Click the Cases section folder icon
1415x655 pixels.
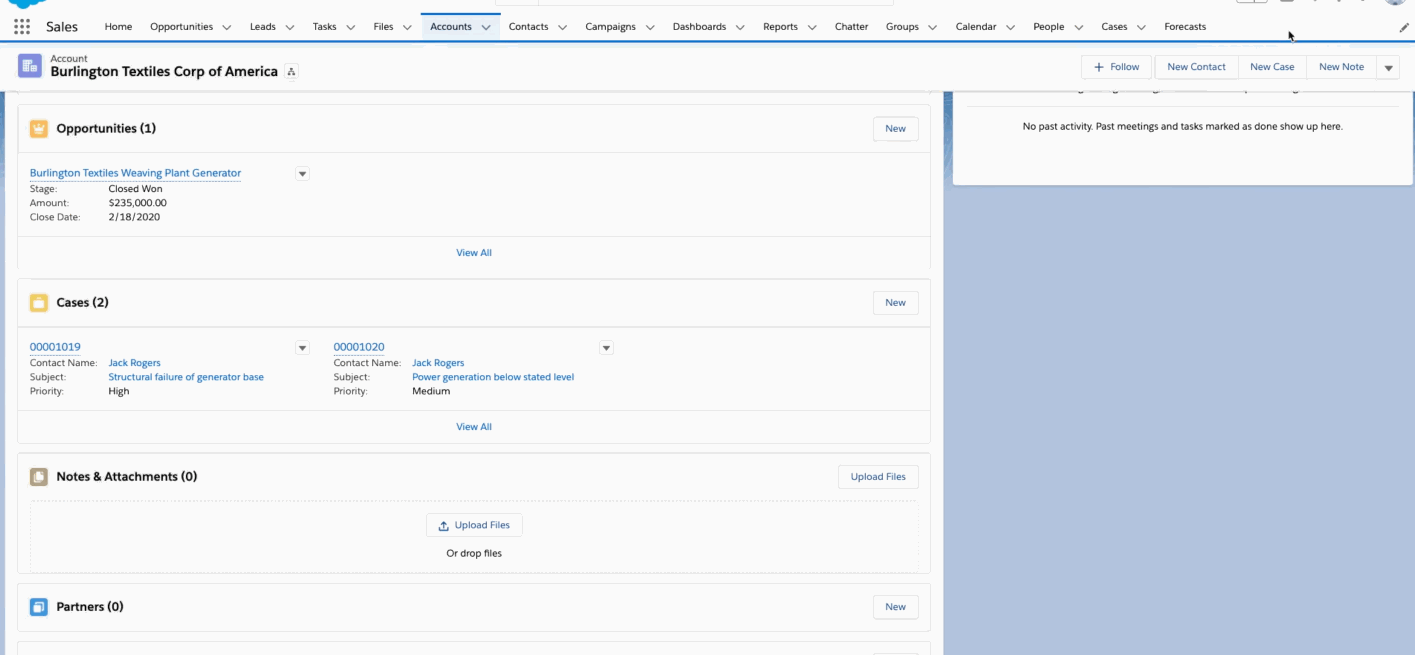(38, 302)
